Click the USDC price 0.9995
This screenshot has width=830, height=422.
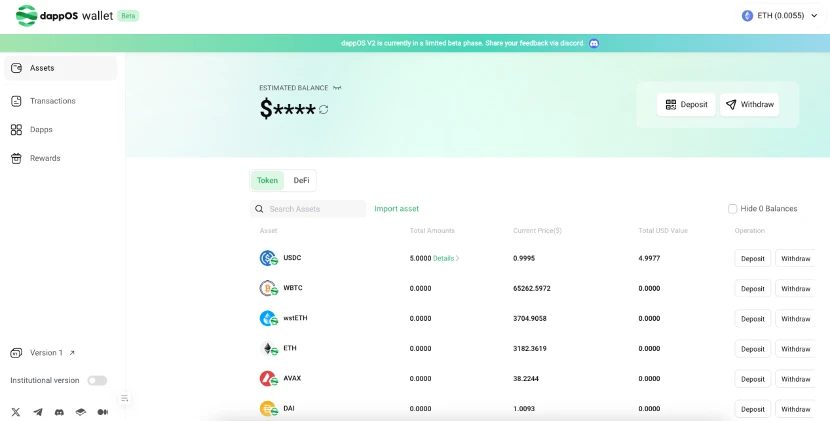524,258
